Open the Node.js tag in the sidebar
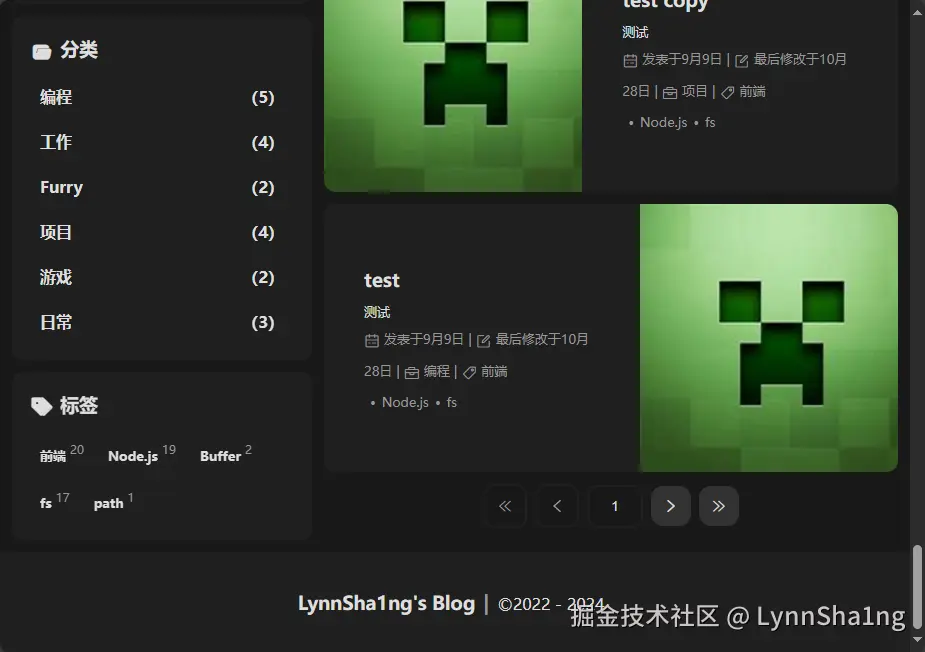Viewport: 925px width, 652px height. [132, 456]
